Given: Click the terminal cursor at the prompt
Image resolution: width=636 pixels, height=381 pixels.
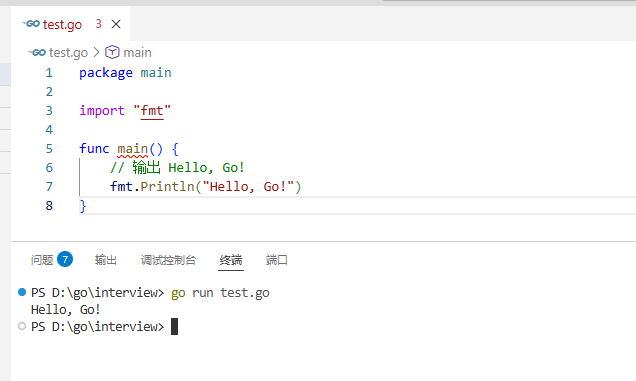Looking at the screenshot, I should (174, 326).
